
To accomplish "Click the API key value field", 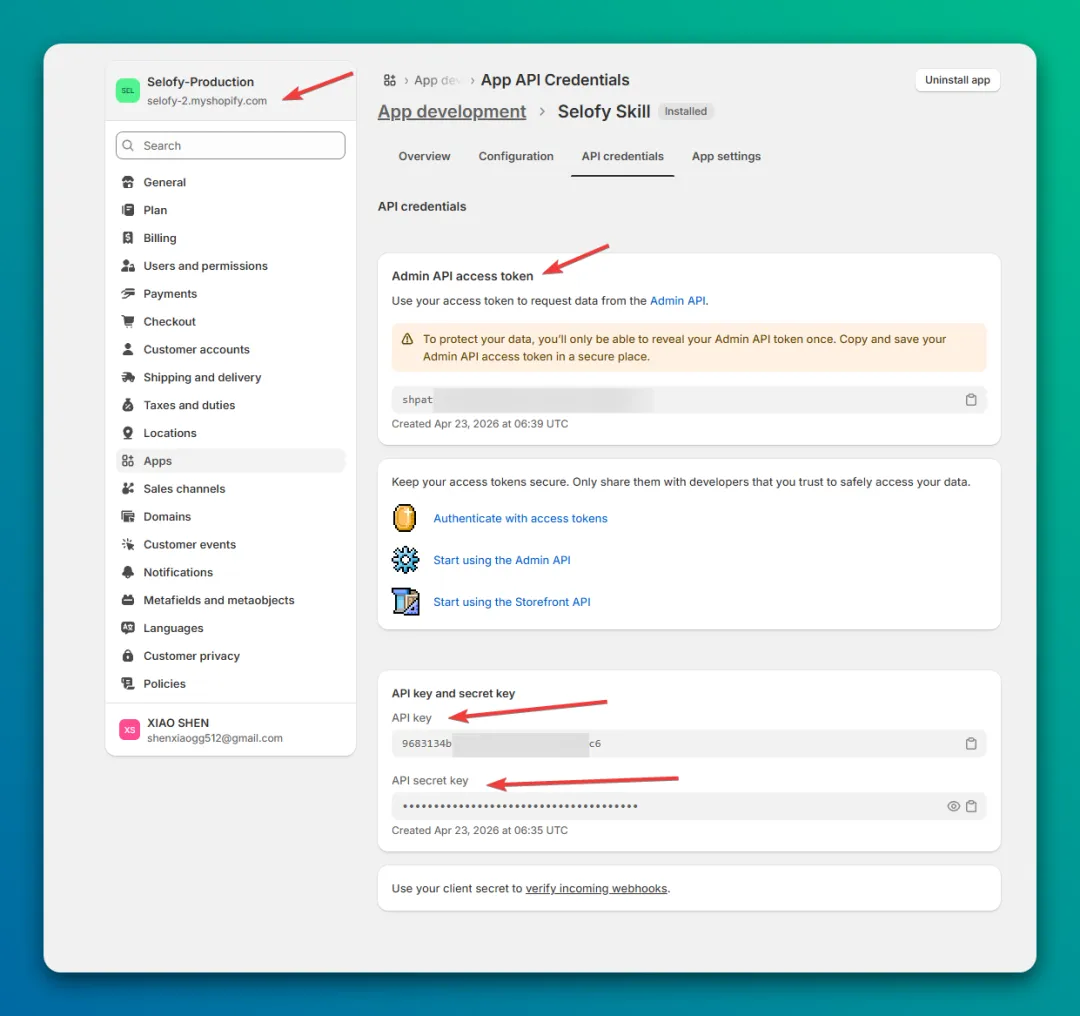I will tap(689, 743).
